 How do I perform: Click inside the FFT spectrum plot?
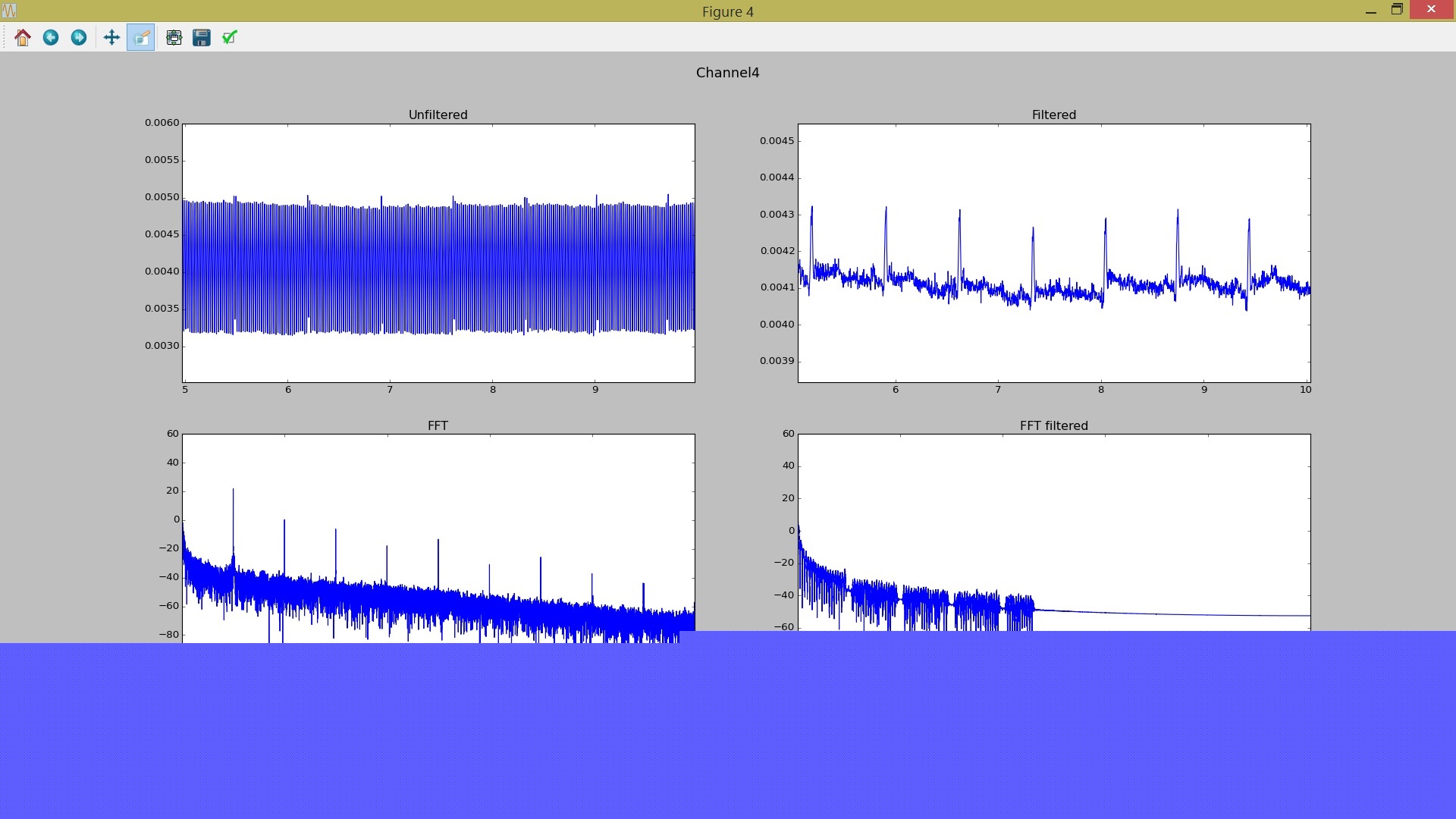(438, 538)
